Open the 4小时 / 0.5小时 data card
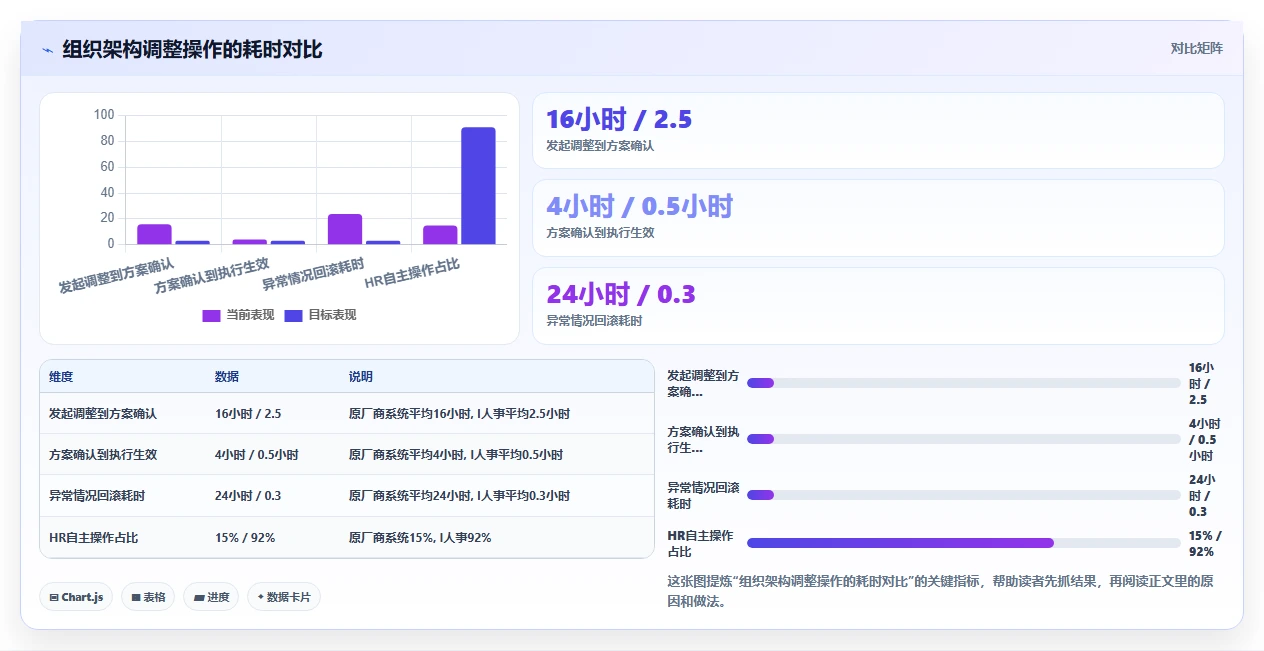Image resolution: width=1264 pixels, height=651 pixels. (x=878, y=218)
